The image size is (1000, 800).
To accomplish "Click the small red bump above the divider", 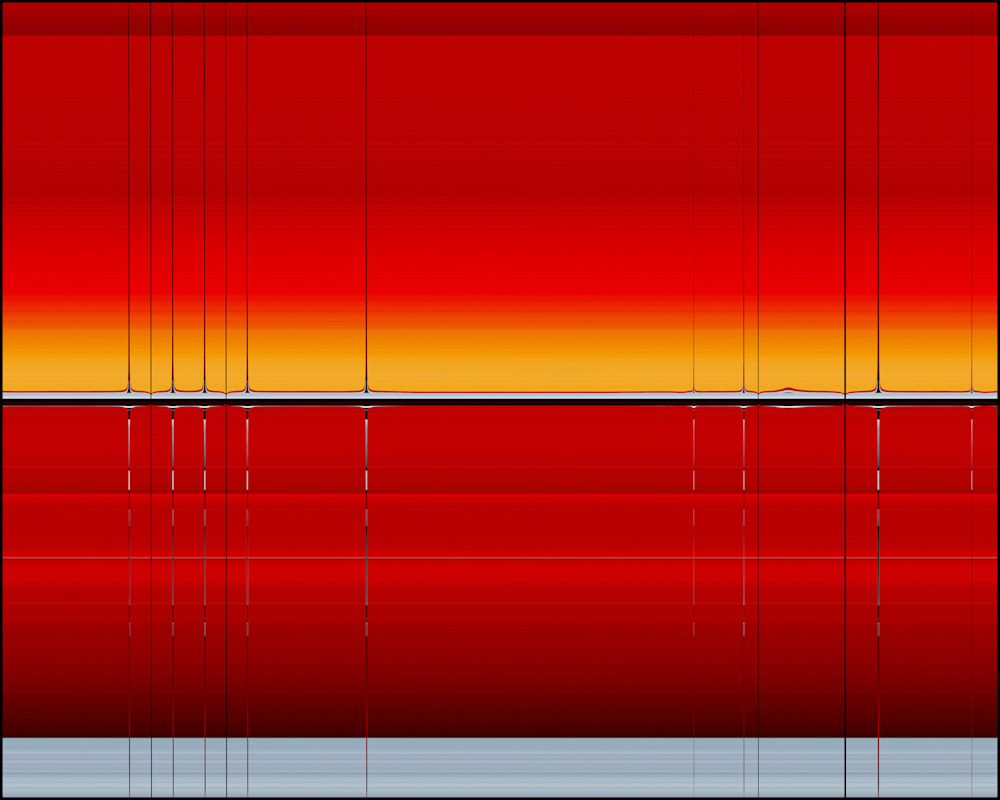I will coord(788,388).
